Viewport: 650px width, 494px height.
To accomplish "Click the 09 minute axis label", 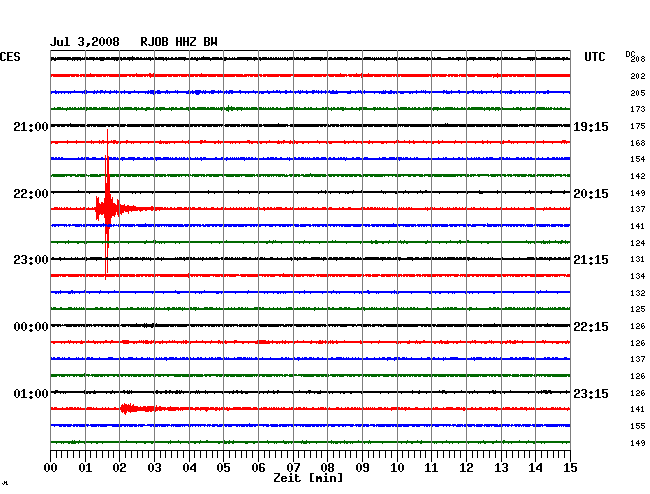I will [x=362, y=467].
